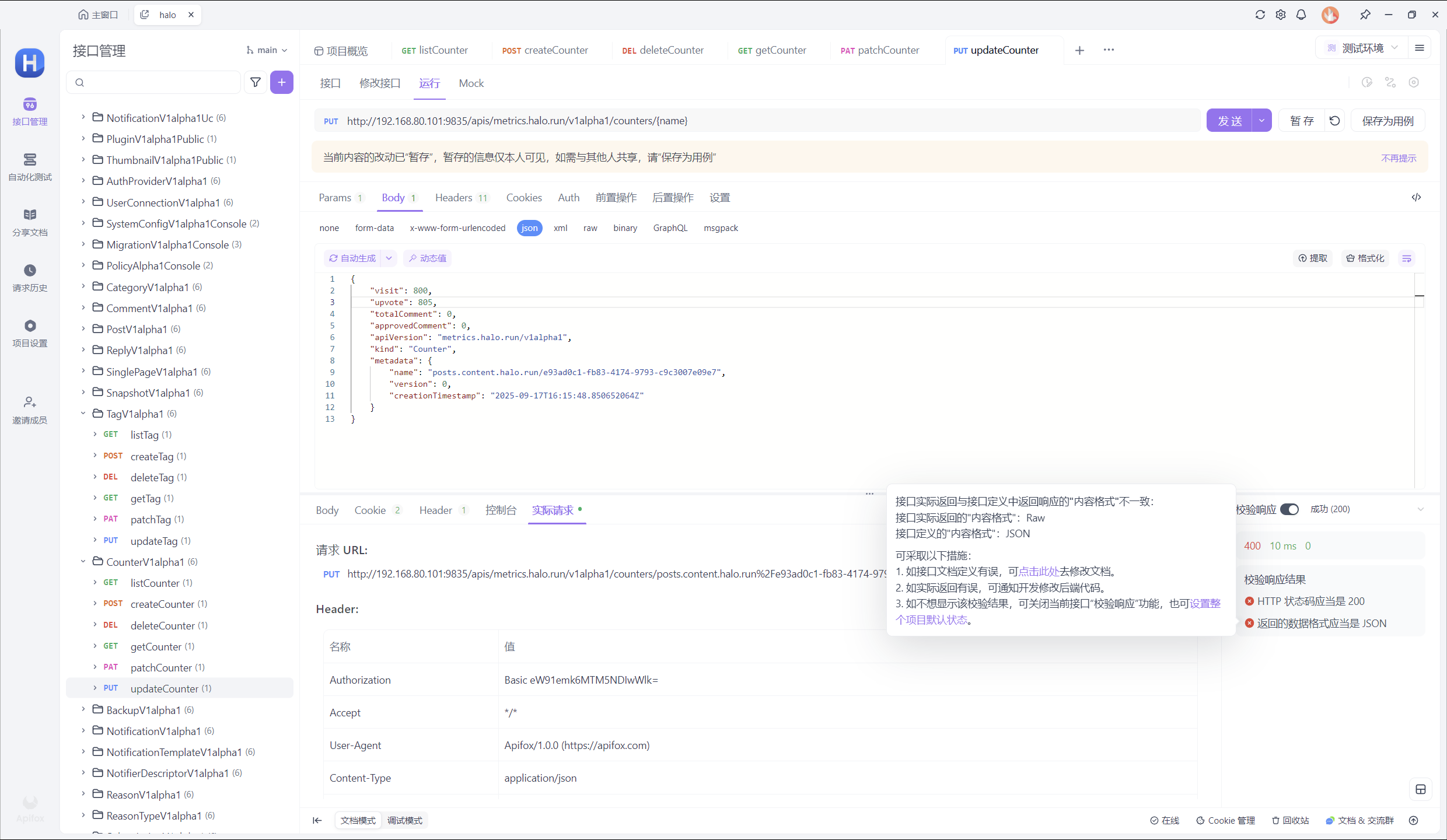Click the reset arrow beside 暂存
1447x840 pixels.
point(1334,121)
